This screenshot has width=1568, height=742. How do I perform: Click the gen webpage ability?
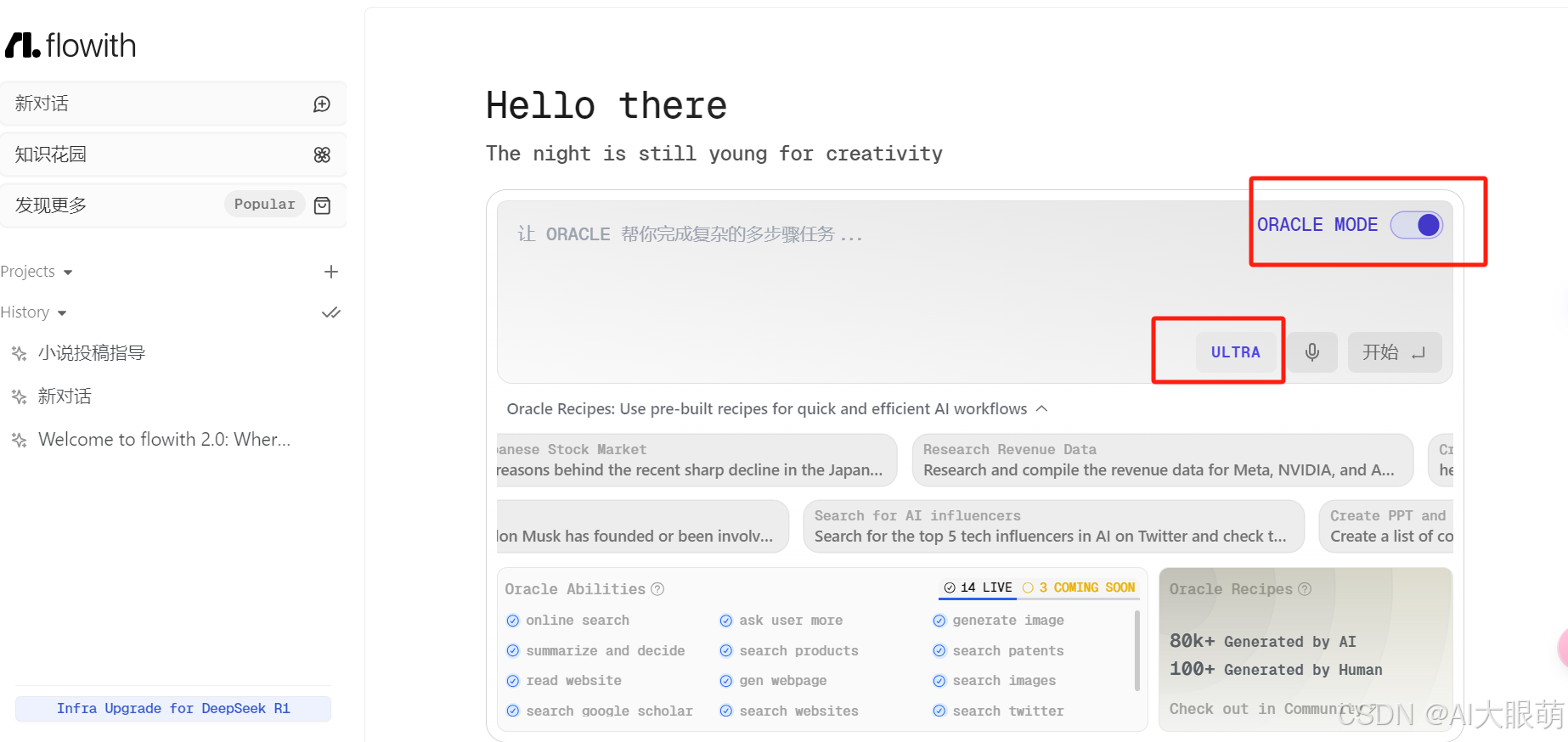pos(773,681)
